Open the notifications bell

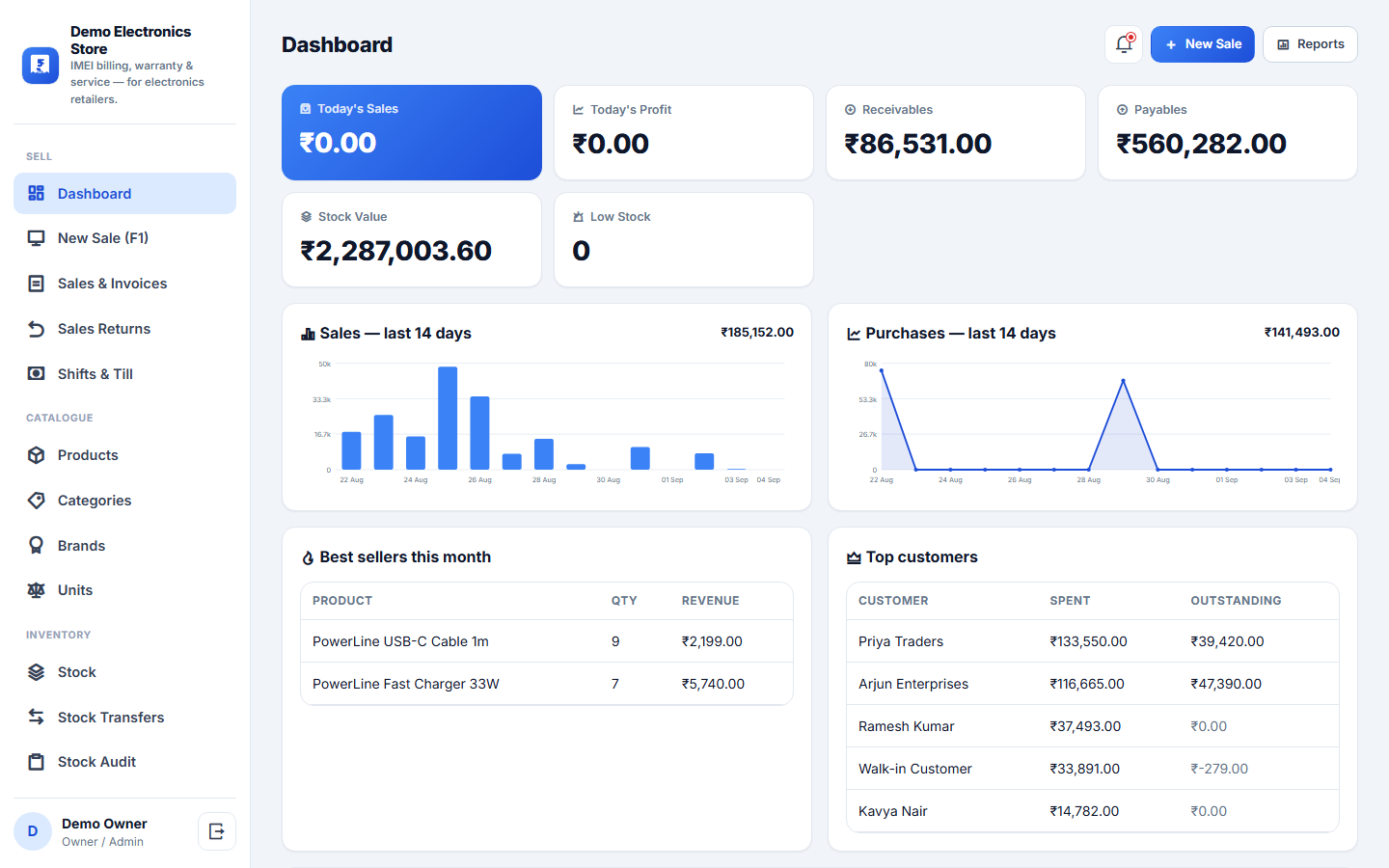[1124, 44]
